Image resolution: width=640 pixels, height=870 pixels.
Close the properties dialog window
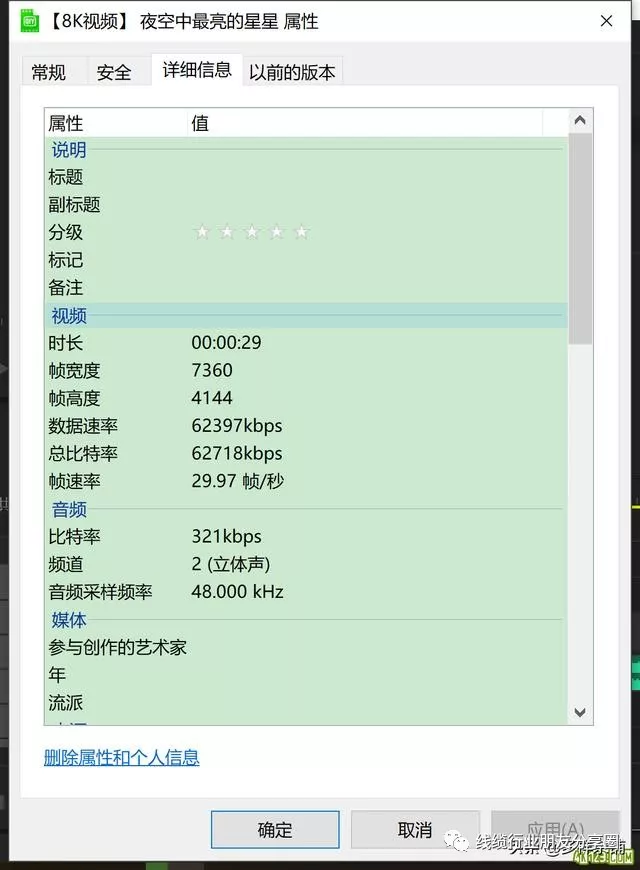(607, 21)
